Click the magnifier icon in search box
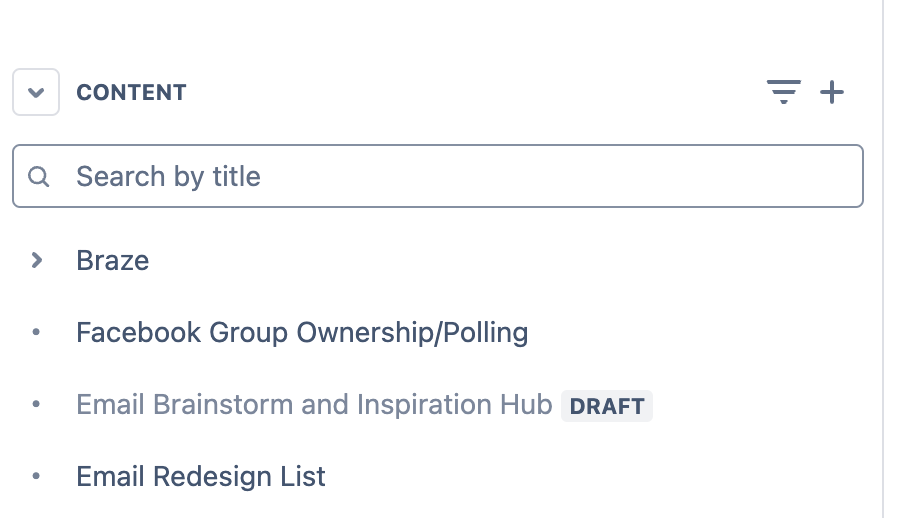 38,176
